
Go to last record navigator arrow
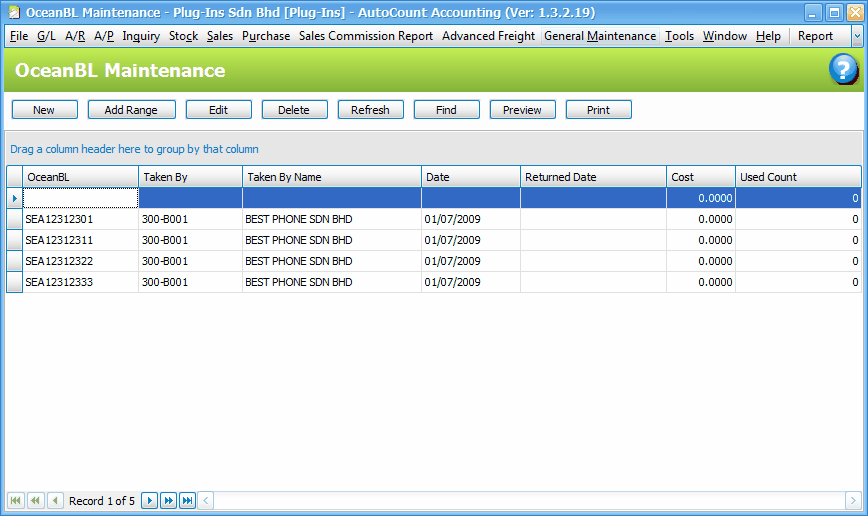[188, 500]
